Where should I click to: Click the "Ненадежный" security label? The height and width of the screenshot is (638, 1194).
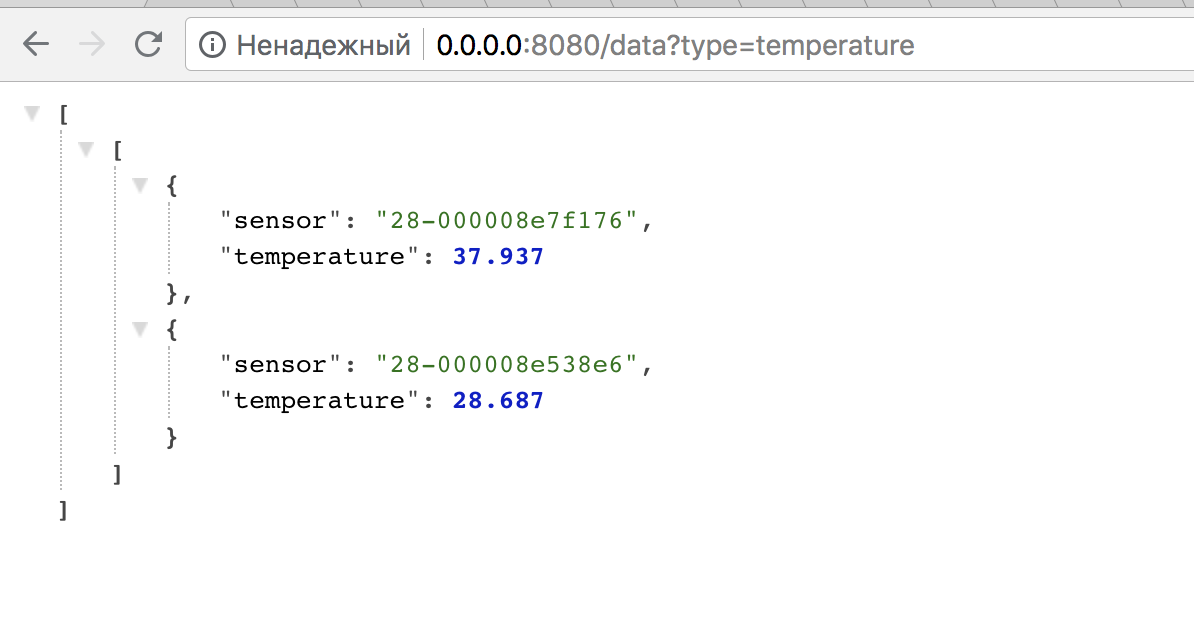323,45
